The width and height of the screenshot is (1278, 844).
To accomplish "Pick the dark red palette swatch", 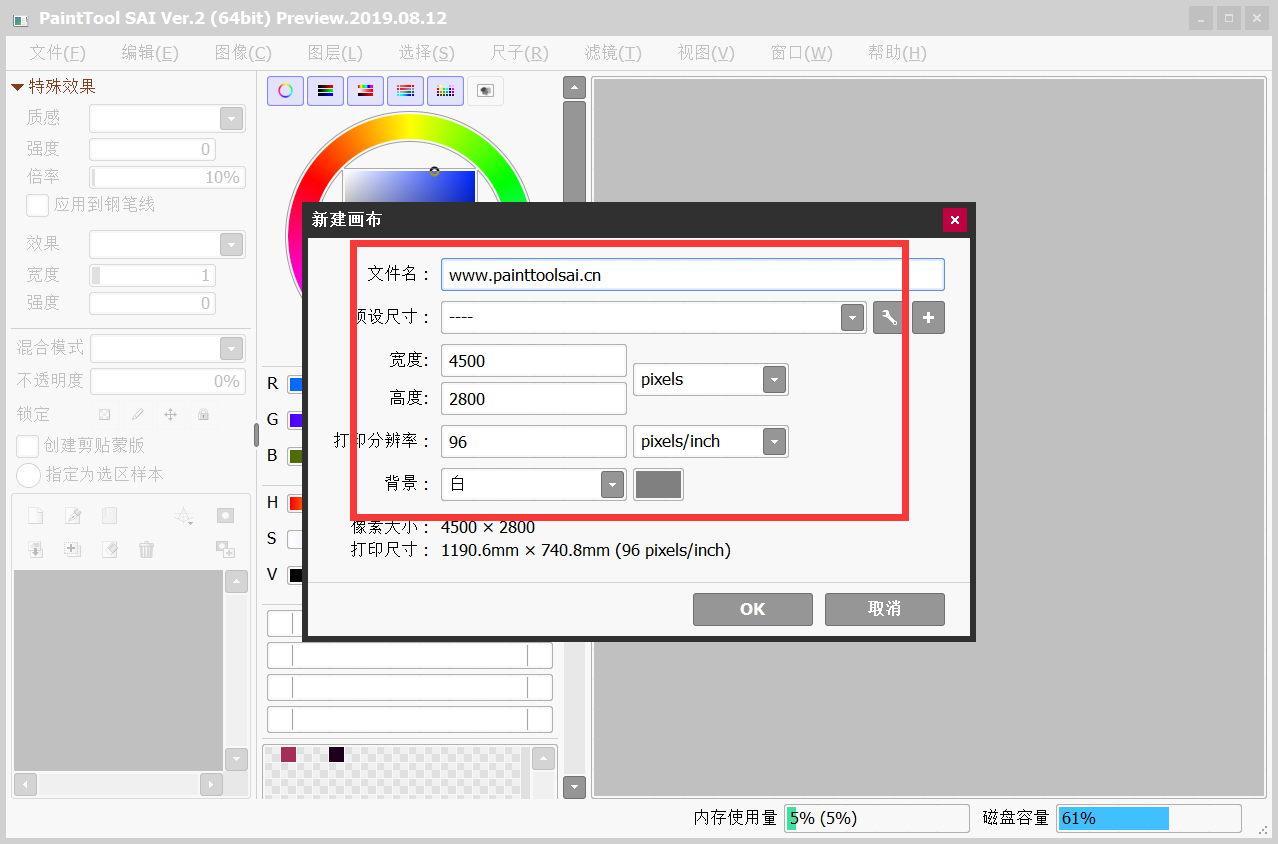I will [x=289, y=754].
